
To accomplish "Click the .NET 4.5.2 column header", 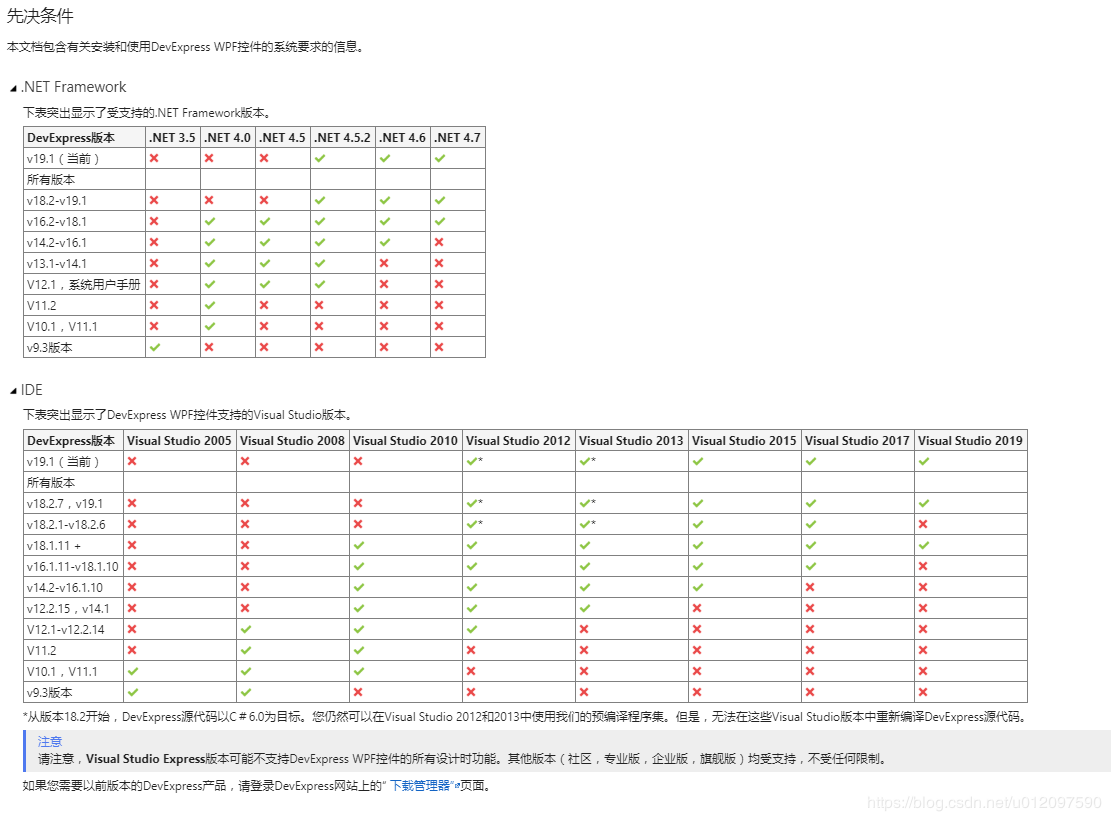I will click(342, 137).
